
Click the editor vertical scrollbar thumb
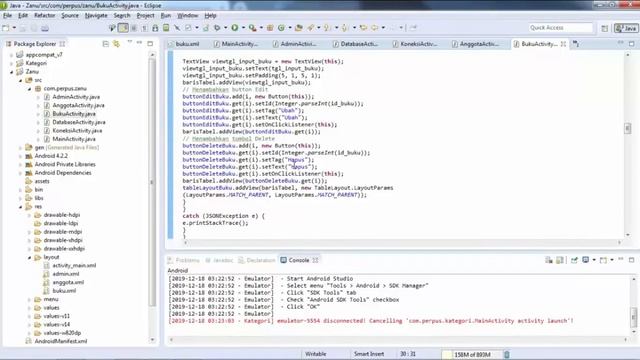628,129
